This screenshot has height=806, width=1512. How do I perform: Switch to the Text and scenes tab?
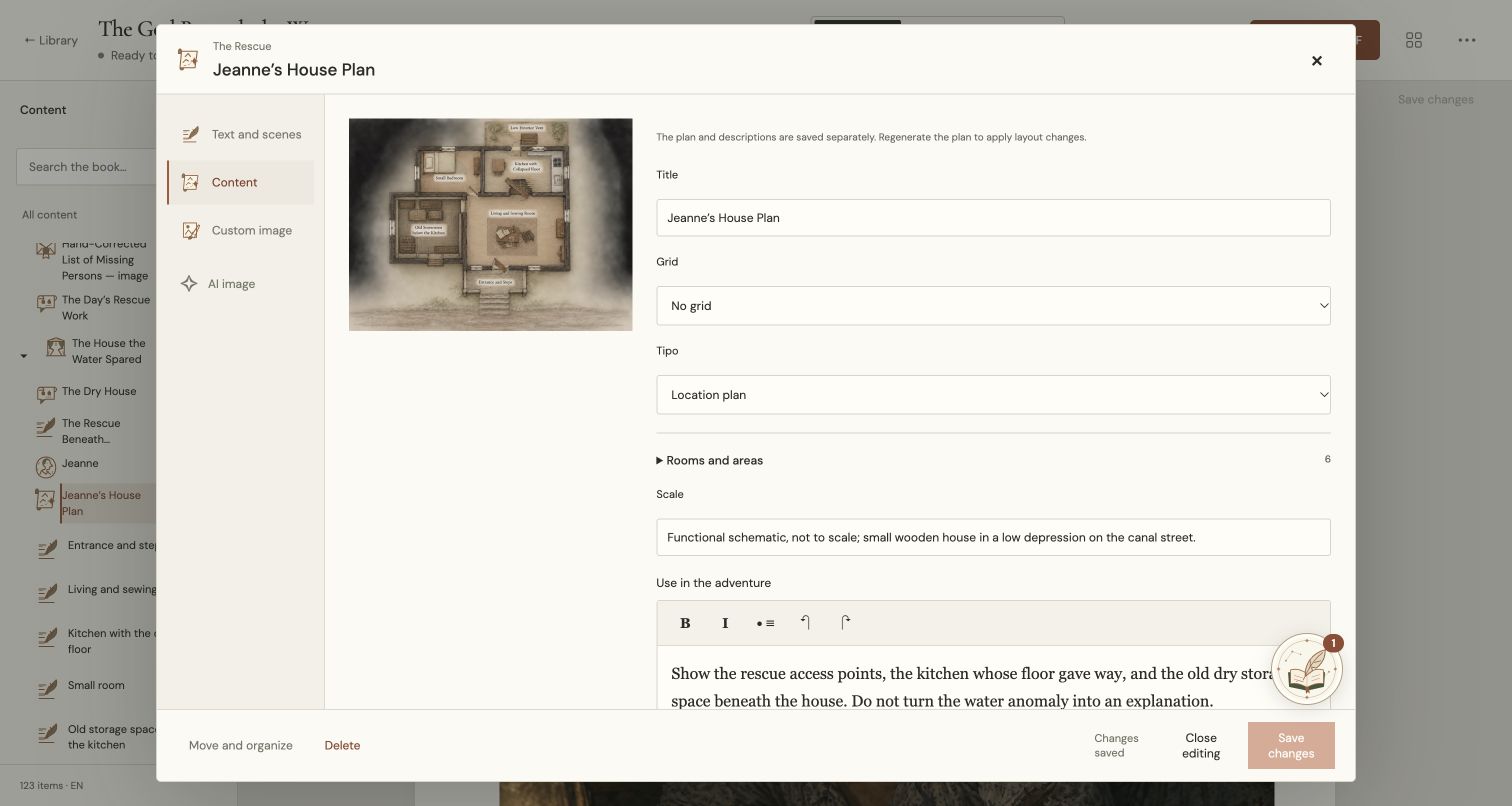pyautogui.click(x=240, y=134)
